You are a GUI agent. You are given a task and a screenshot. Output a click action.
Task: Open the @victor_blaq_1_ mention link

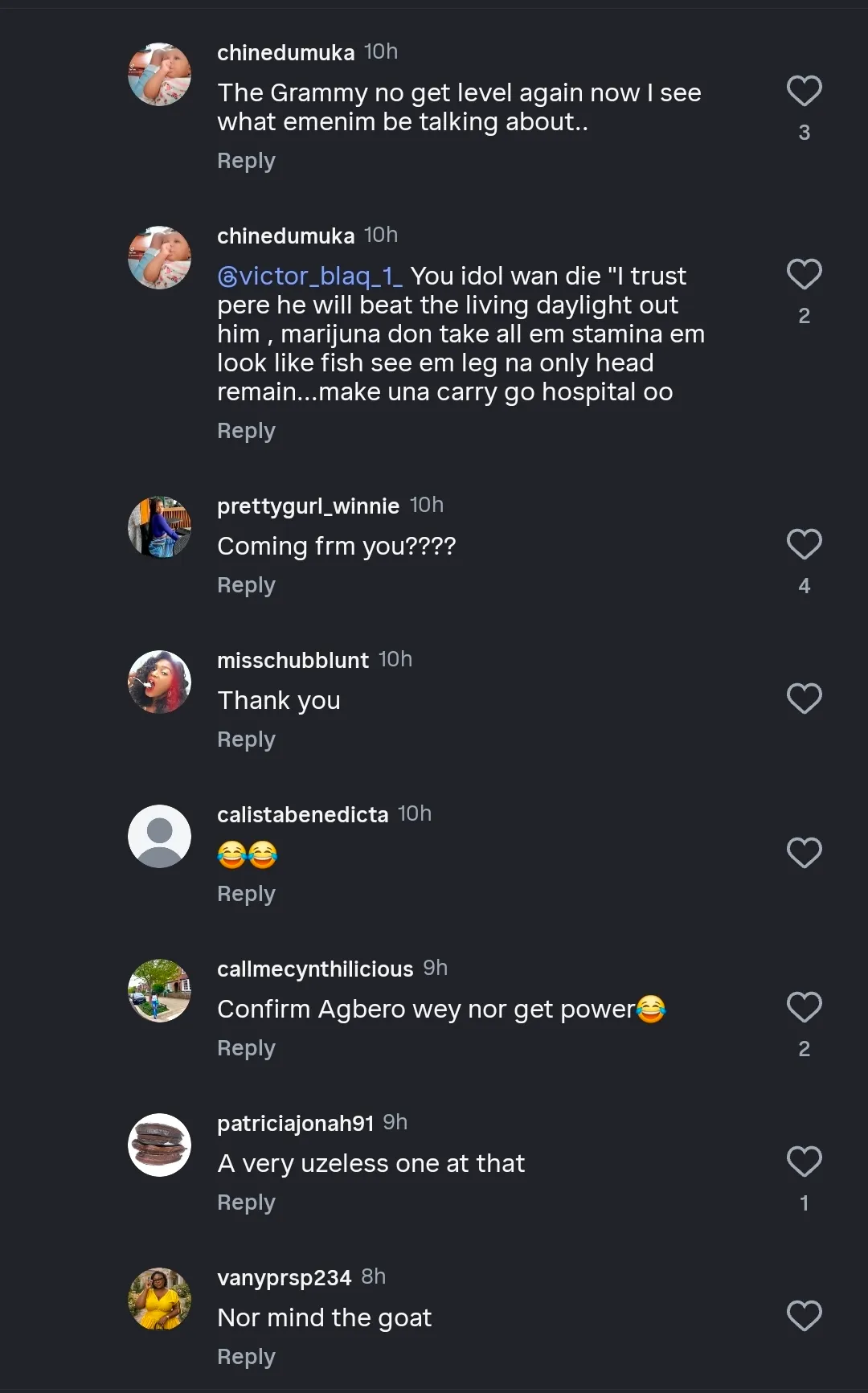click(309, 277)
